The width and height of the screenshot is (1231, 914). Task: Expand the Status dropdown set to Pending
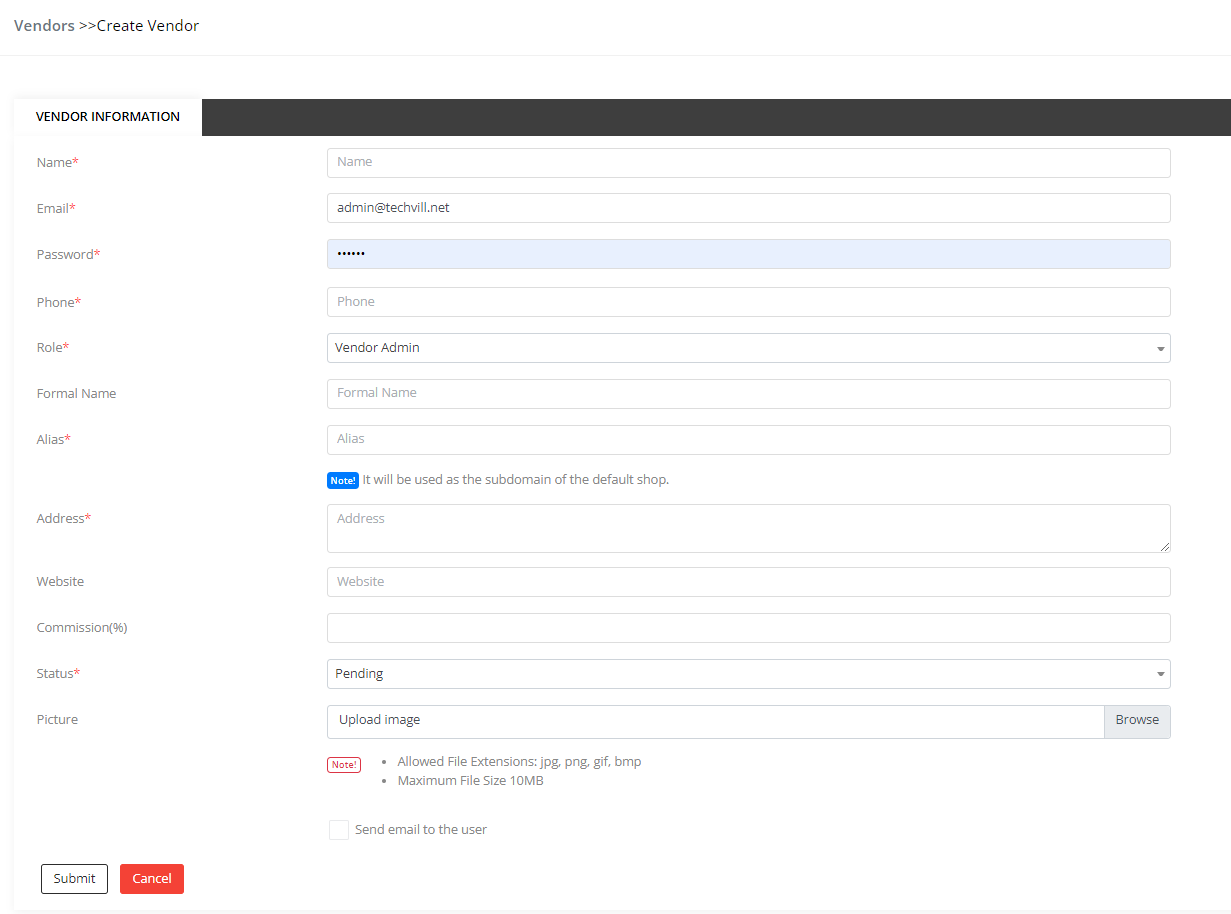pos(748,674)
